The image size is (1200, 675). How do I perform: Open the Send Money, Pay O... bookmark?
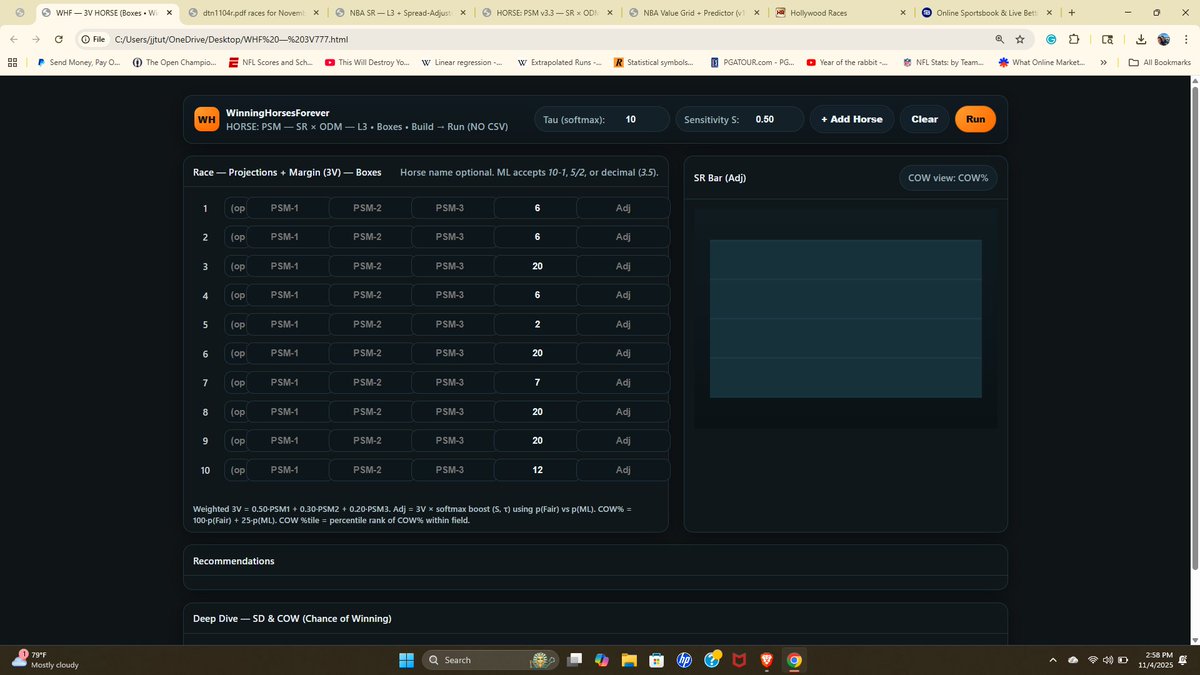click(x=77, y=62)
